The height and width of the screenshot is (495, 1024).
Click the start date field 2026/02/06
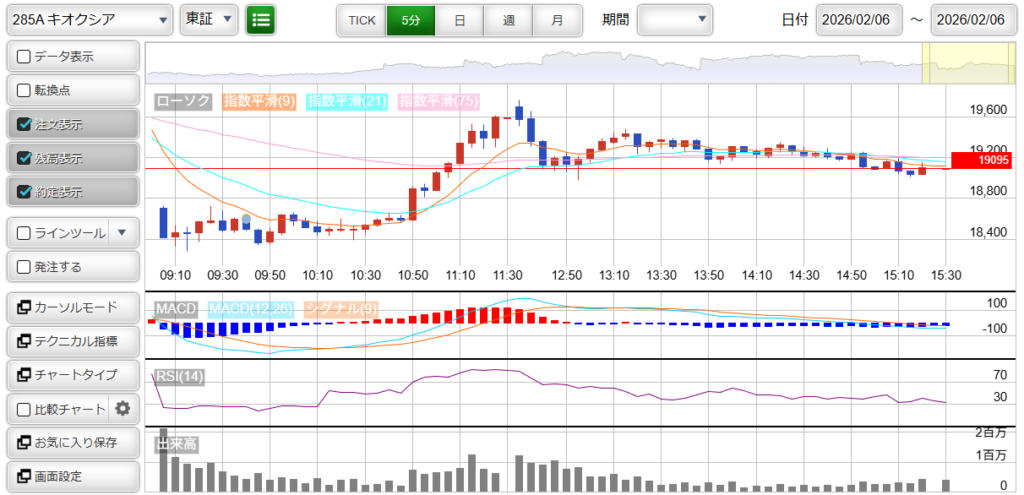[859, 20]
